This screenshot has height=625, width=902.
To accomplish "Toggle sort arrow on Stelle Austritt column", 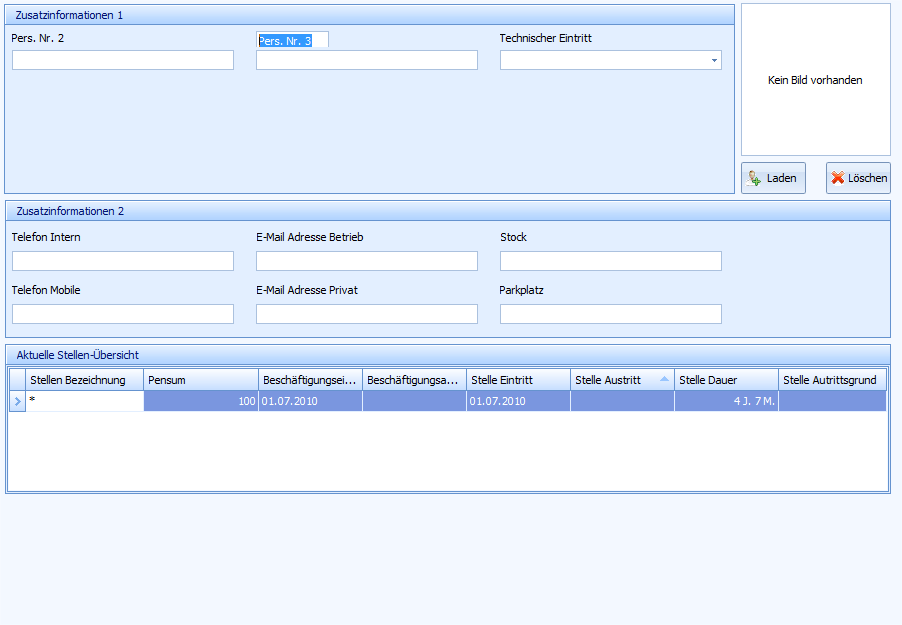I will 664,380.
